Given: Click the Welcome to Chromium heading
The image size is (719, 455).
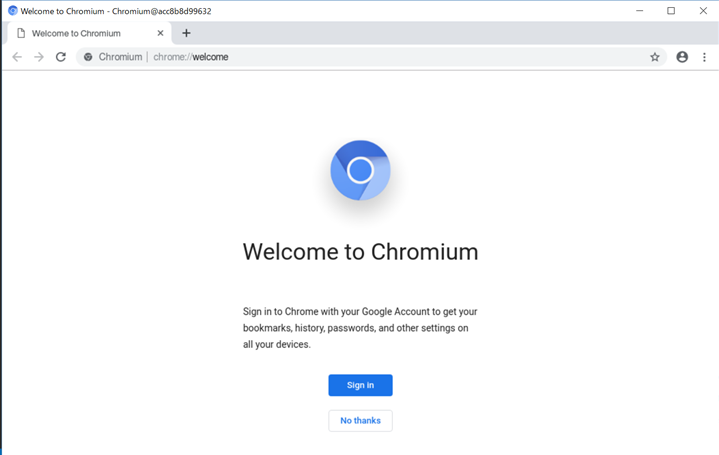Looking at the screenshot, I should click(x=360, y=252).
